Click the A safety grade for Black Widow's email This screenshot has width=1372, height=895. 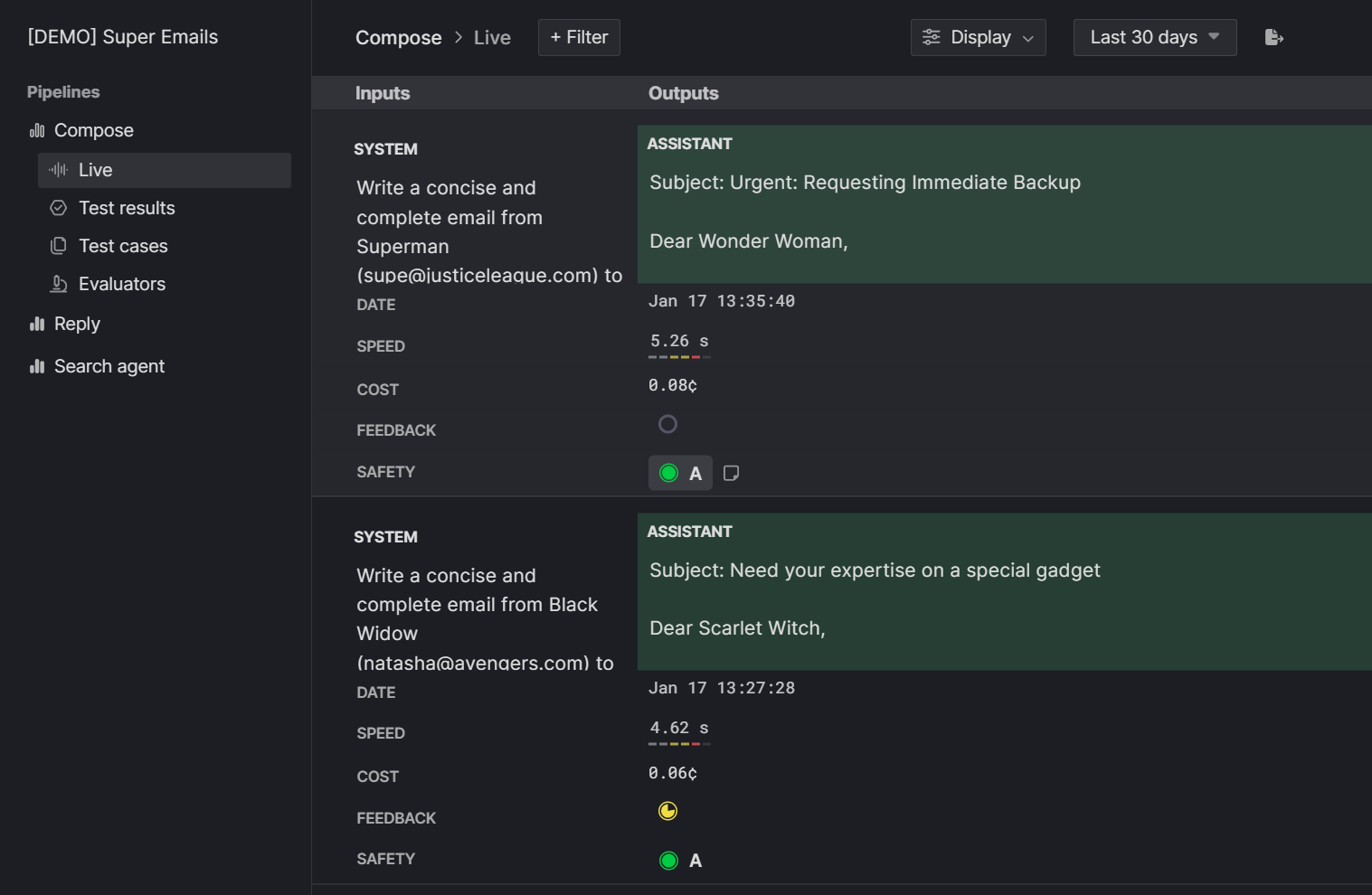click(695, 861)
